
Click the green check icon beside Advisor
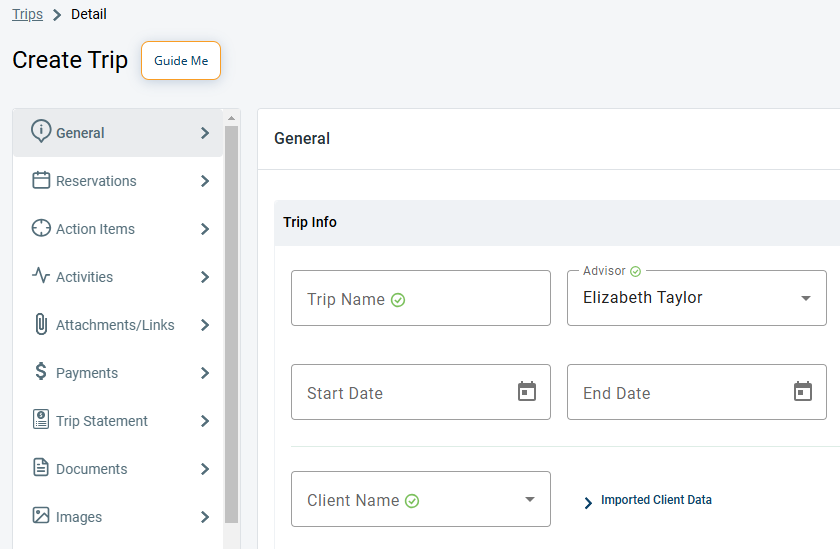click(x=635, y=272)
